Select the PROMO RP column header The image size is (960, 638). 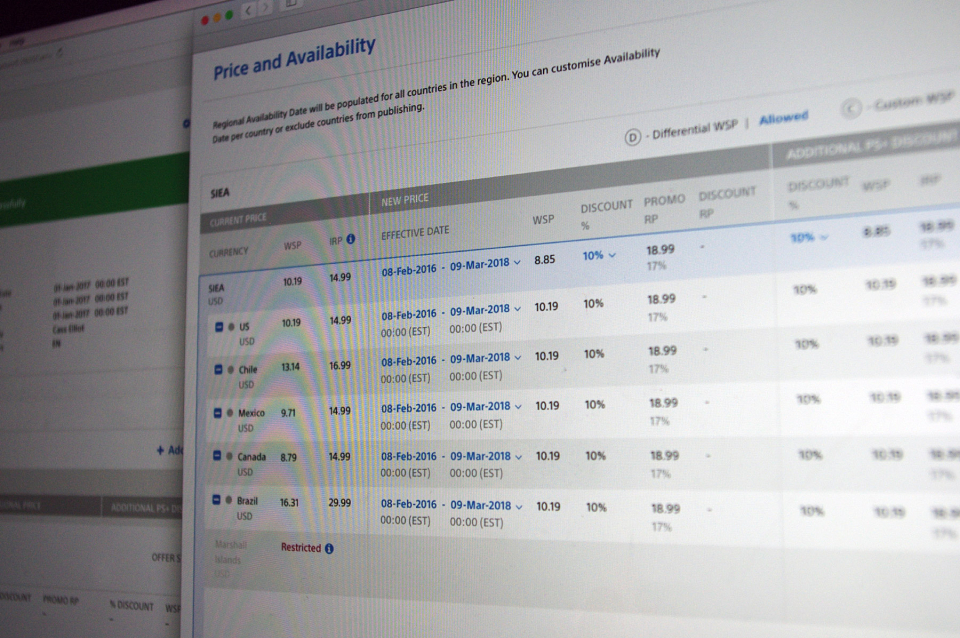tap(664, 209)
